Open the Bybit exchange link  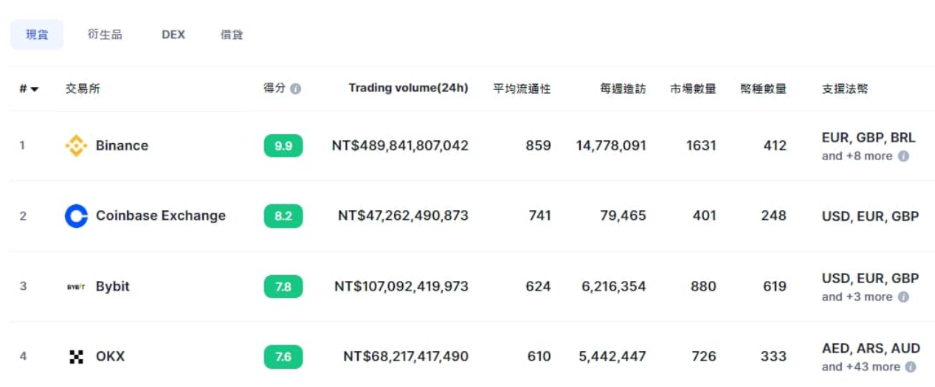113,287
